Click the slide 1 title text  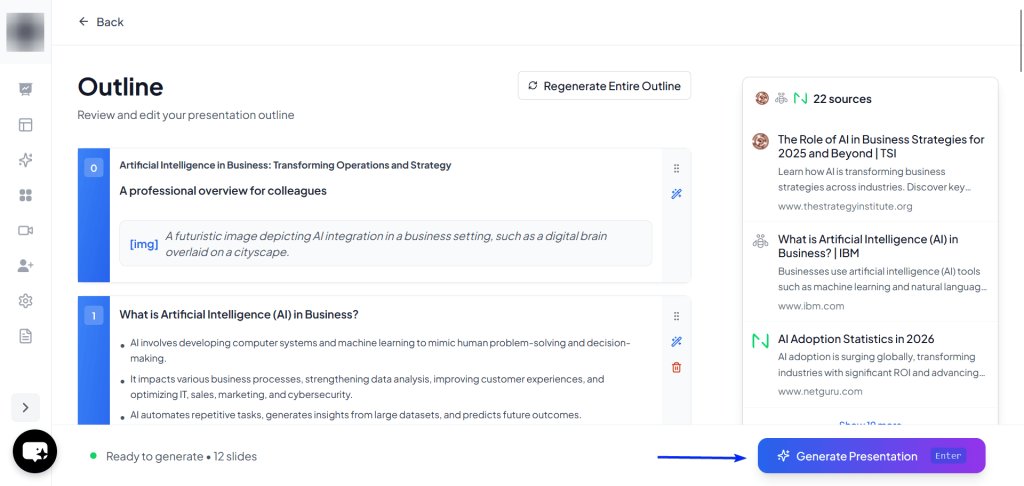point(239,314)
